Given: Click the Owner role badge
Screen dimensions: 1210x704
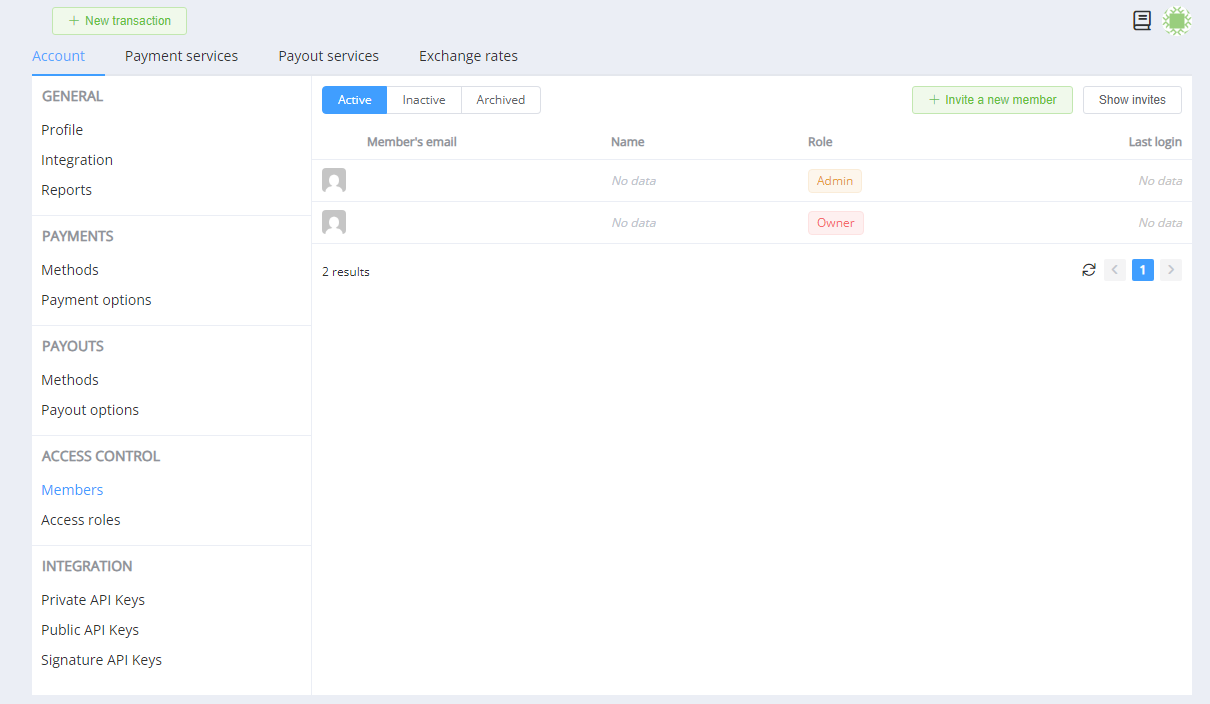Looking at the screenshot, I should click(x=835, y=223).
